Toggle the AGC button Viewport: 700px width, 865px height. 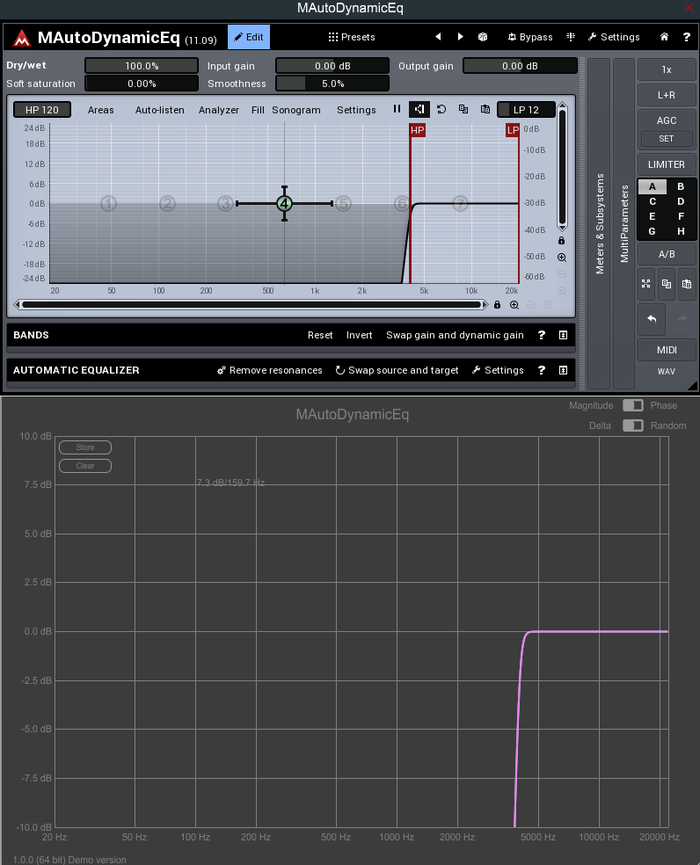[x=666, y=120]
